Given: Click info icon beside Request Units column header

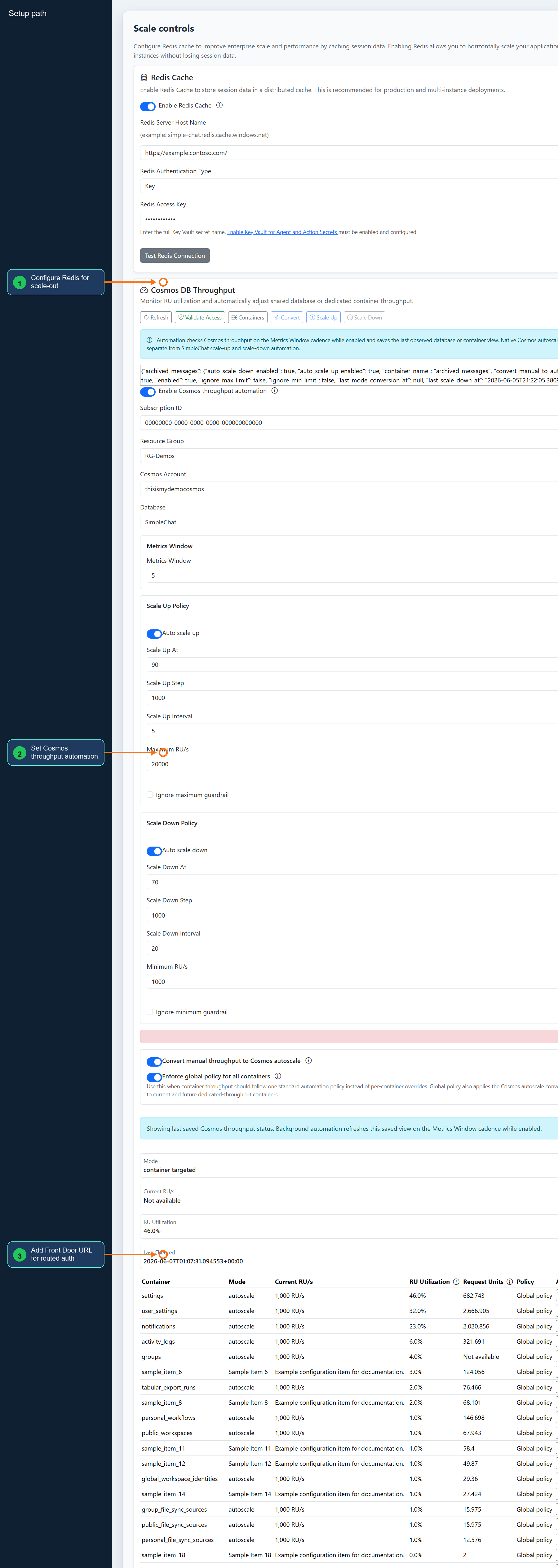Looking at the screenshot, I should point(509,1281).
